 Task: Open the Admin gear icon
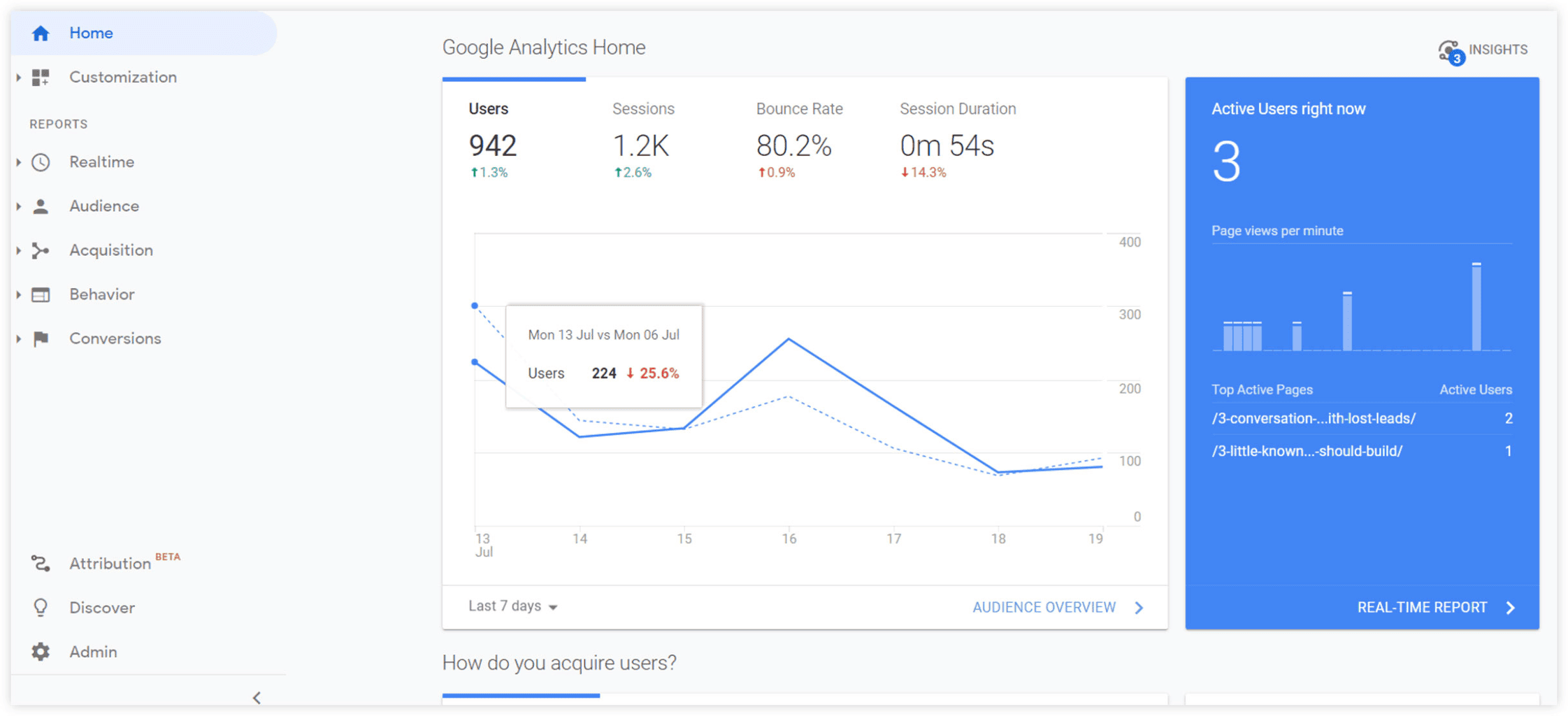41,652
